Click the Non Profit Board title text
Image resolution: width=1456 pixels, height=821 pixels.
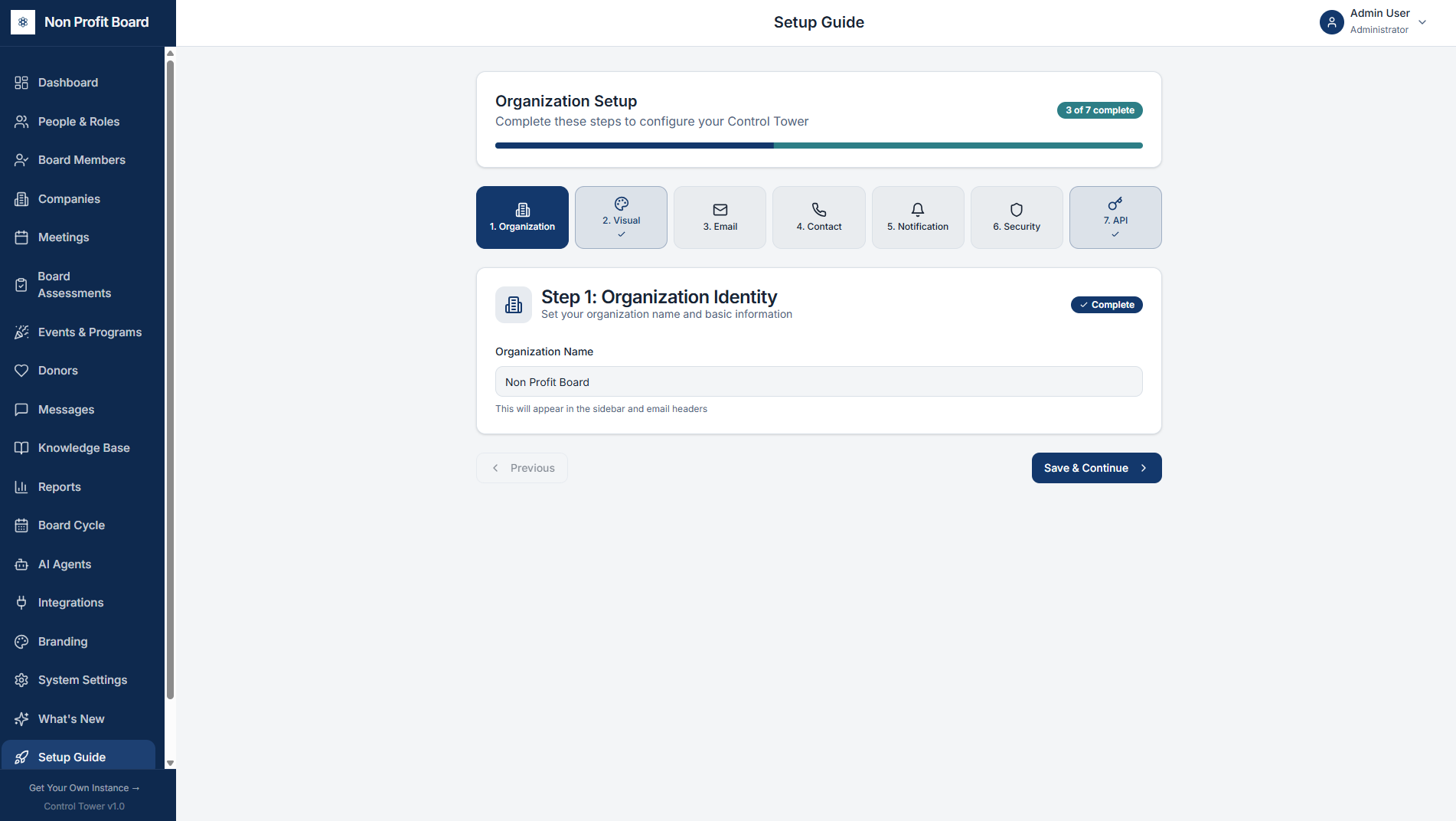(96, 22)
